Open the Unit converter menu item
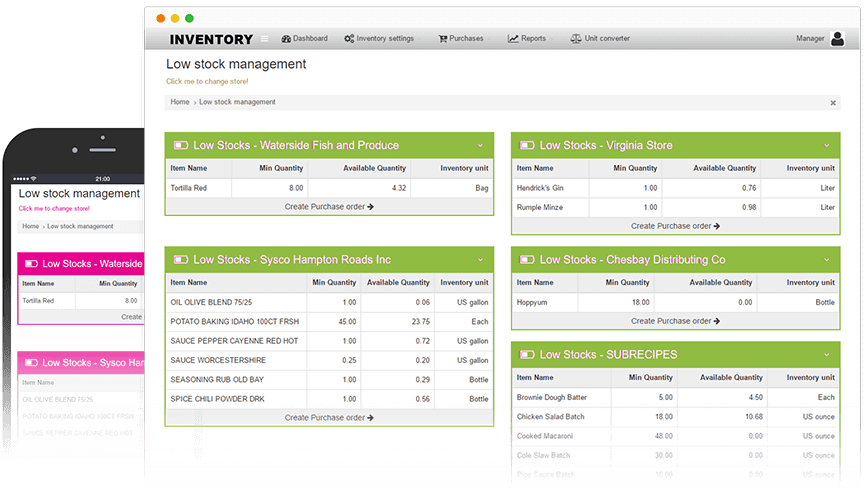The height and width of the screenshot is (488, 868). (601, 39)
